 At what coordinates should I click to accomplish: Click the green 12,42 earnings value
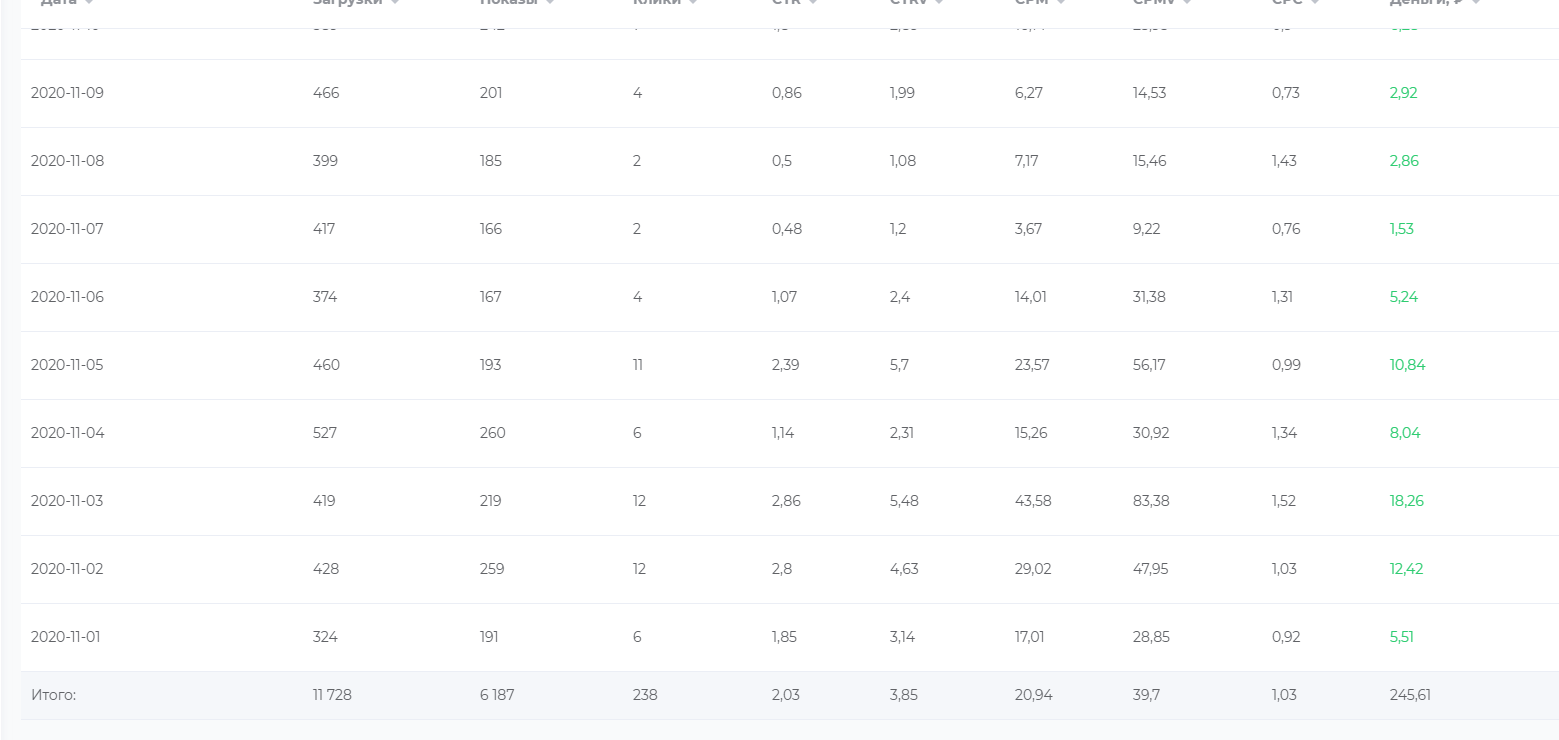coord(1406,569)
